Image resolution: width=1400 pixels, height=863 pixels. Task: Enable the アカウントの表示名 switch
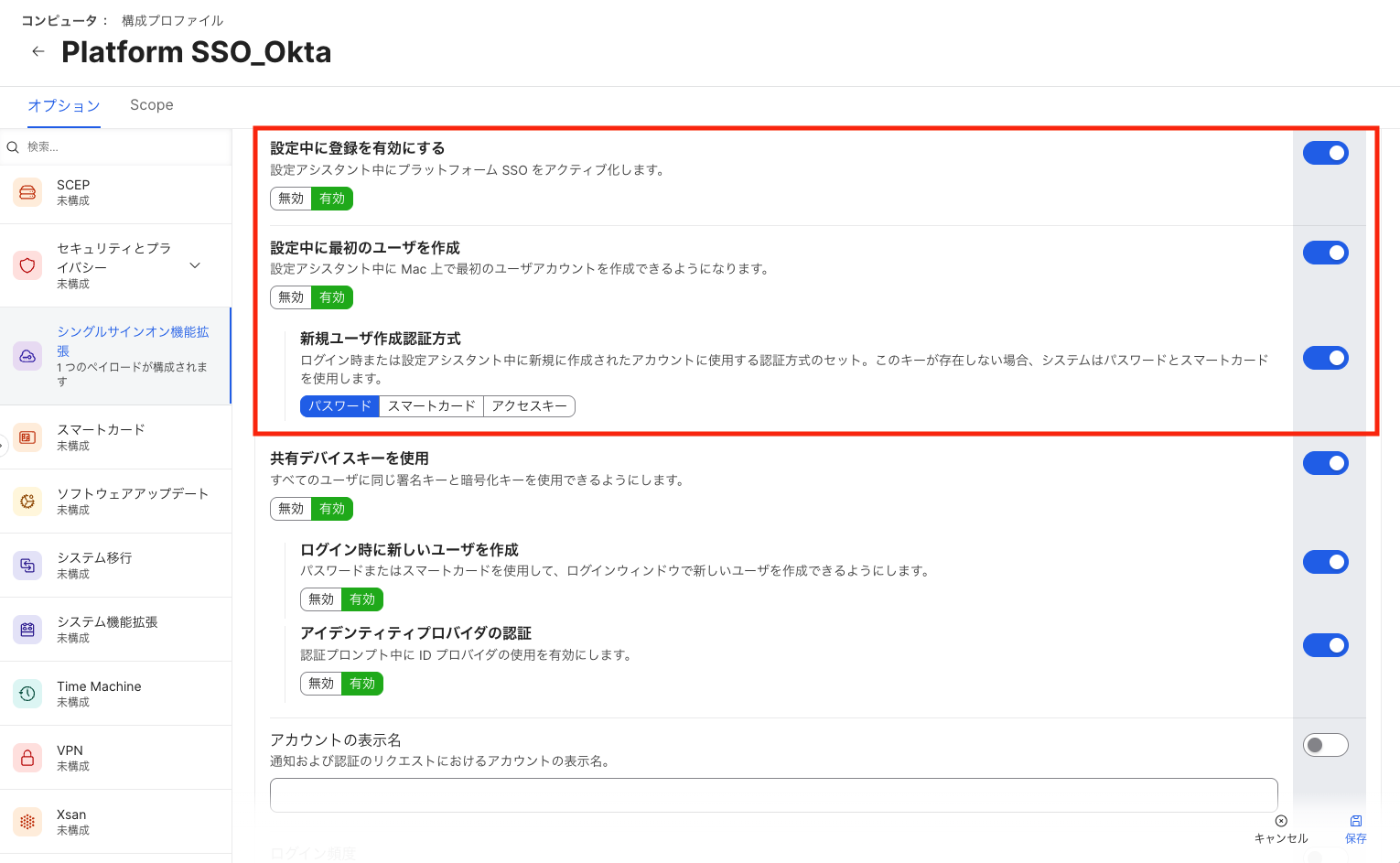tap(1325, 745)
